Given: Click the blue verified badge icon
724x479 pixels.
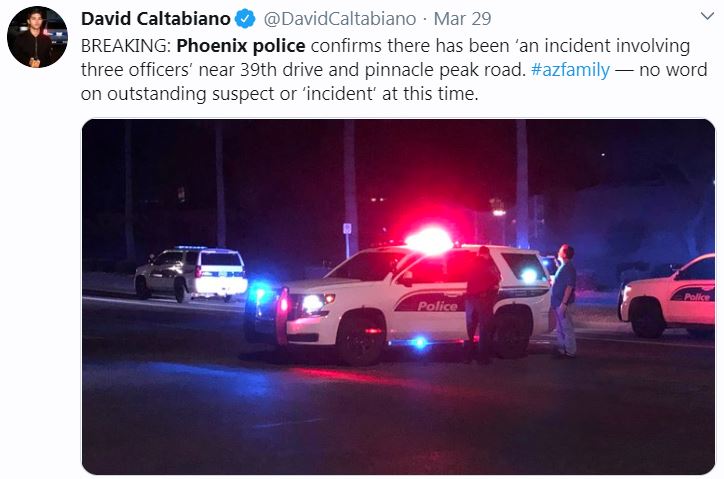Looking at the screenshot, I should (245, 19).
